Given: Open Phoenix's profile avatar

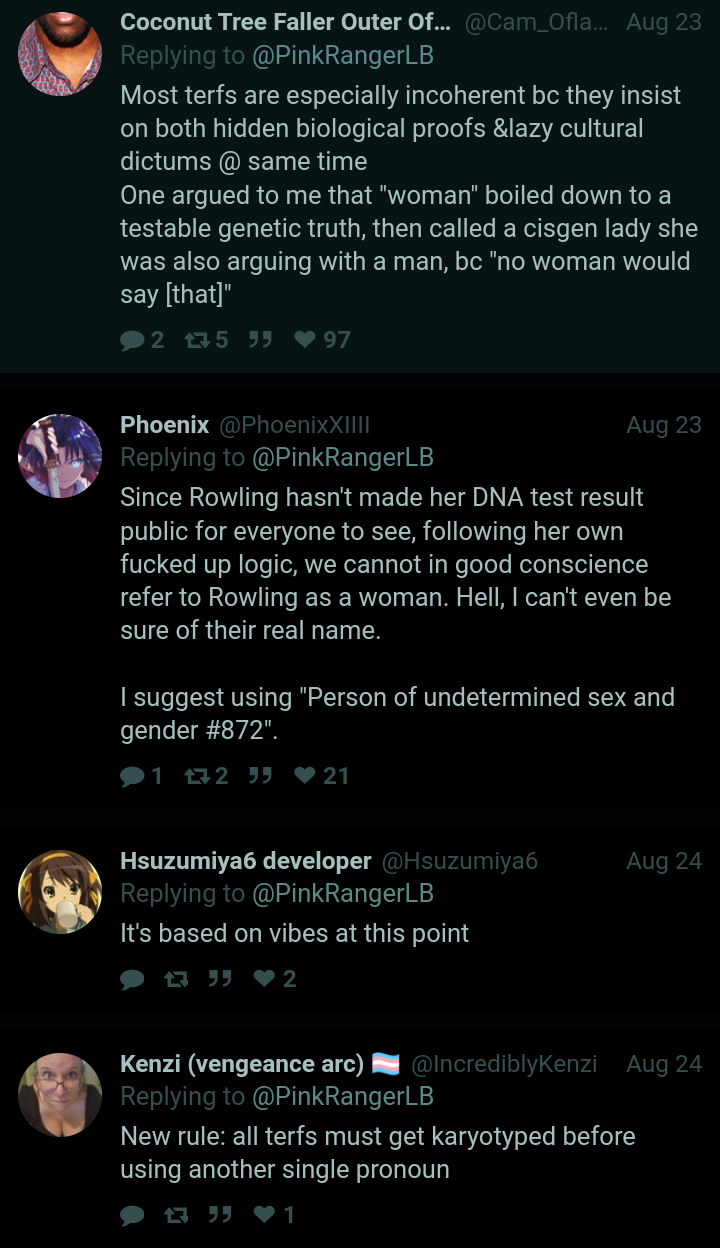Looking at the screenshot, I should click(x=60, y=456).
